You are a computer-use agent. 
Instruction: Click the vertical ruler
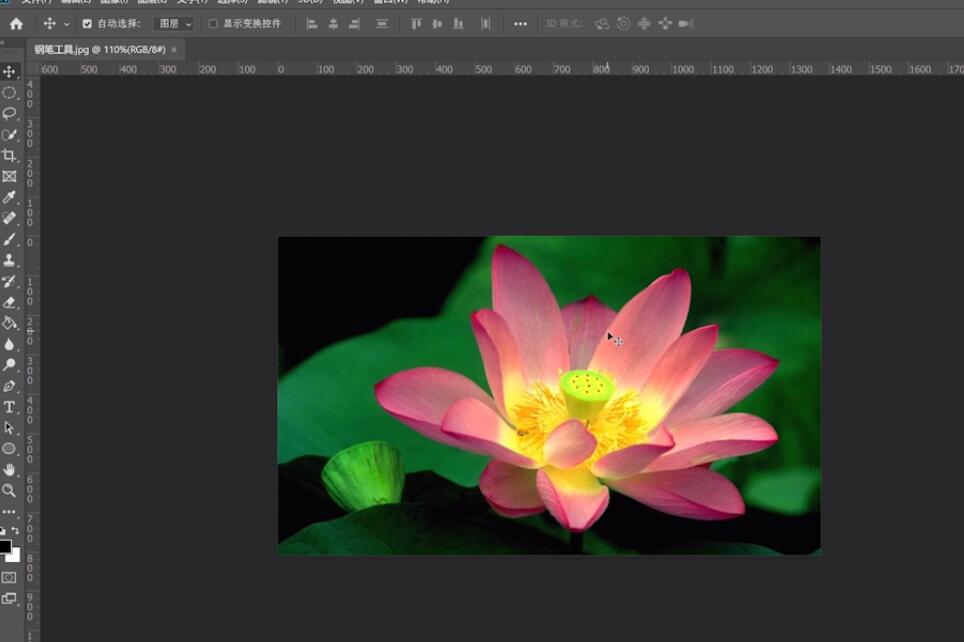pos(32,359)
